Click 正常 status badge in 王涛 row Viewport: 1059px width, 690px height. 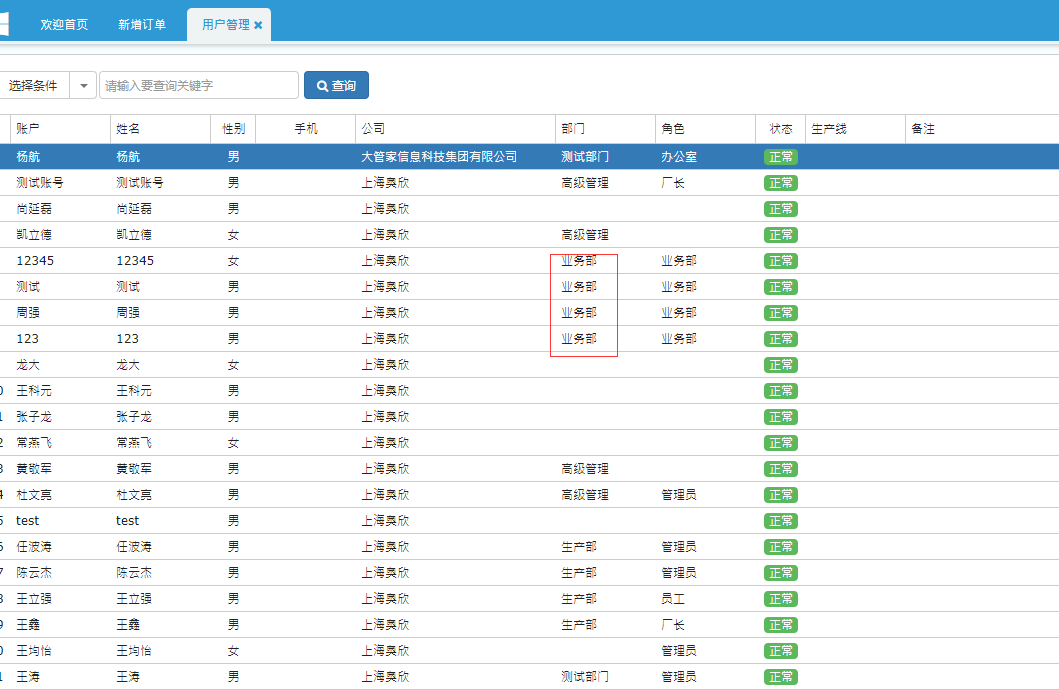click(x=781, y=676)
